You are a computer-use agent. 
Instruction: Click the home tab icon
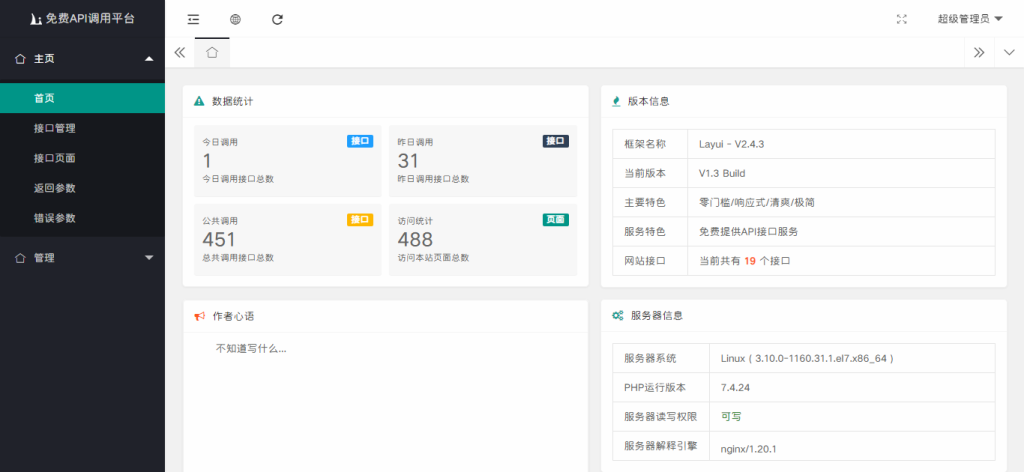pos(212,53)
